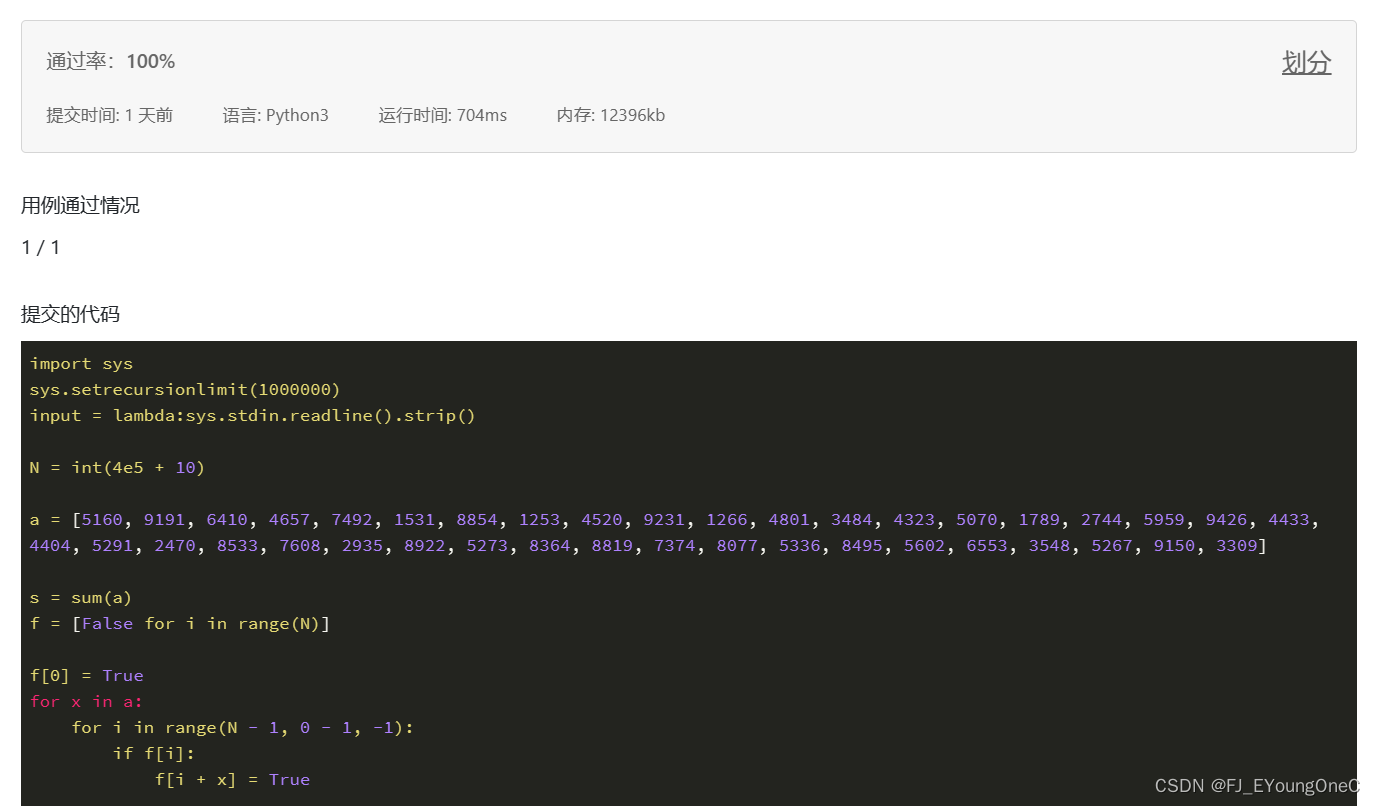The image size is (1375, 806).
Task: Click the f[i + x] = True line
Action: (232, 780)
